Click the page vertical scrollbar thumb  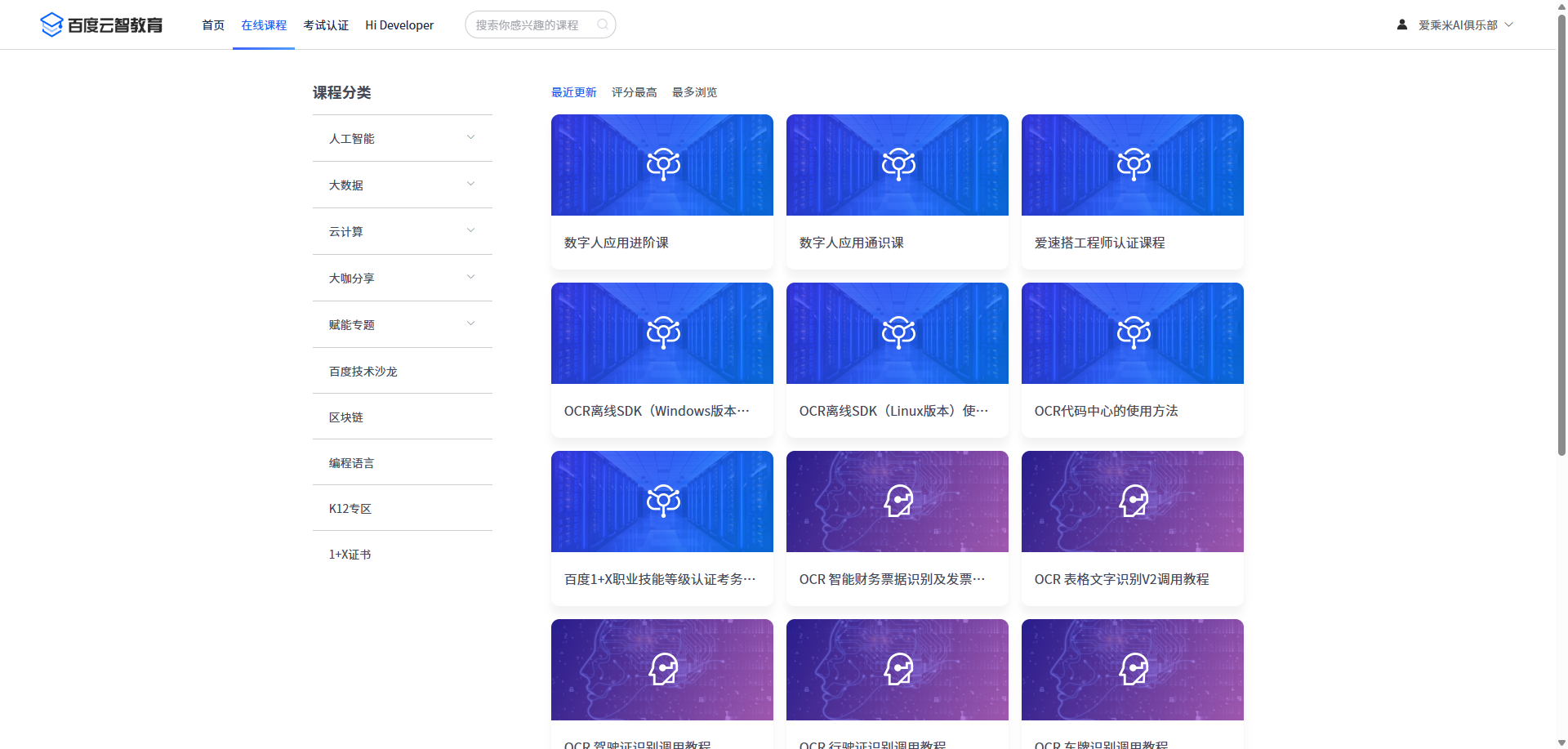click(x=1561, y=235)
